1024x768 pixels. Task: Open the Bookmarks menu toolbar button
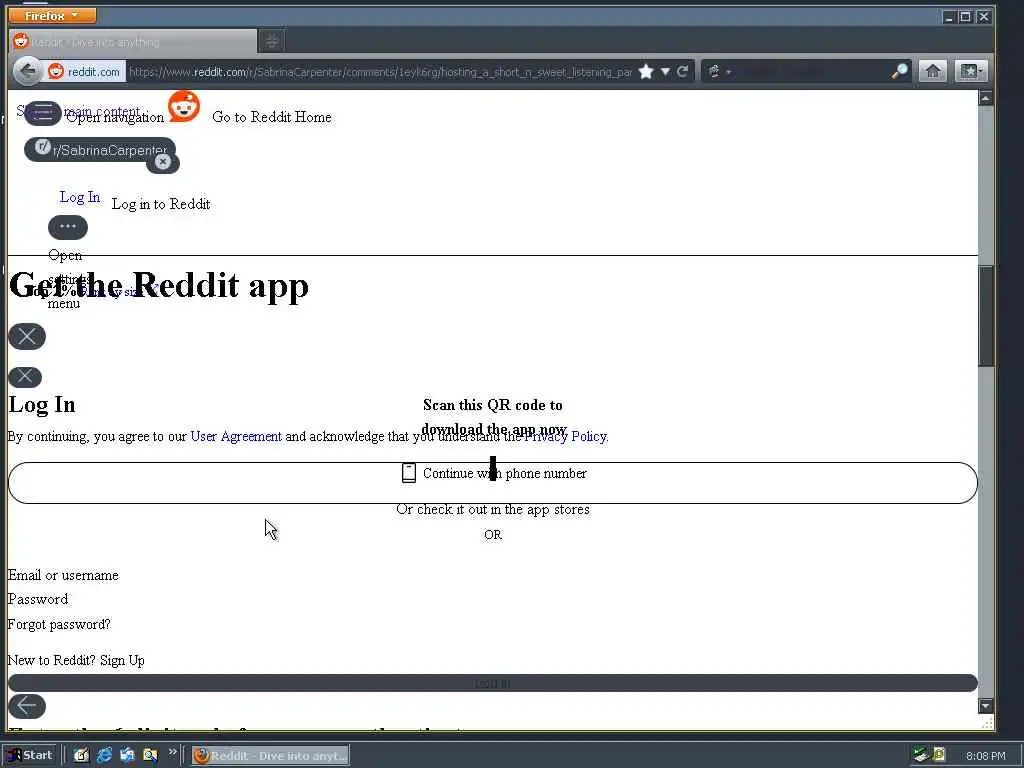coord(970,71)
